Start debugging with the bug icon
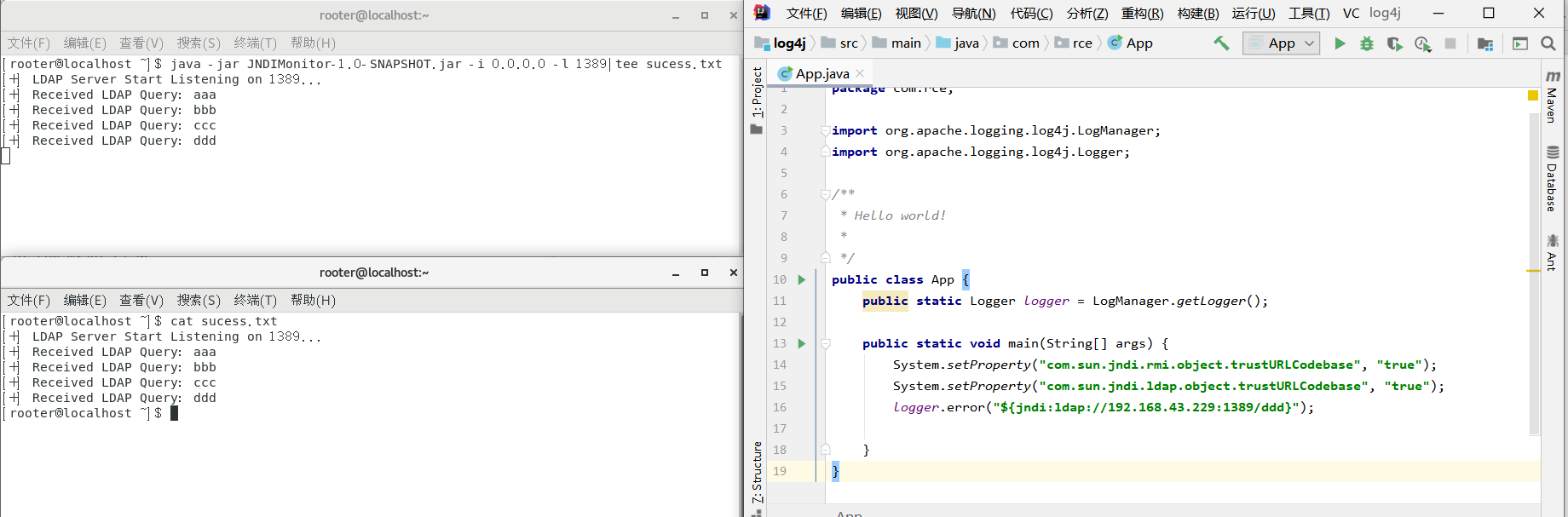 1367,43
